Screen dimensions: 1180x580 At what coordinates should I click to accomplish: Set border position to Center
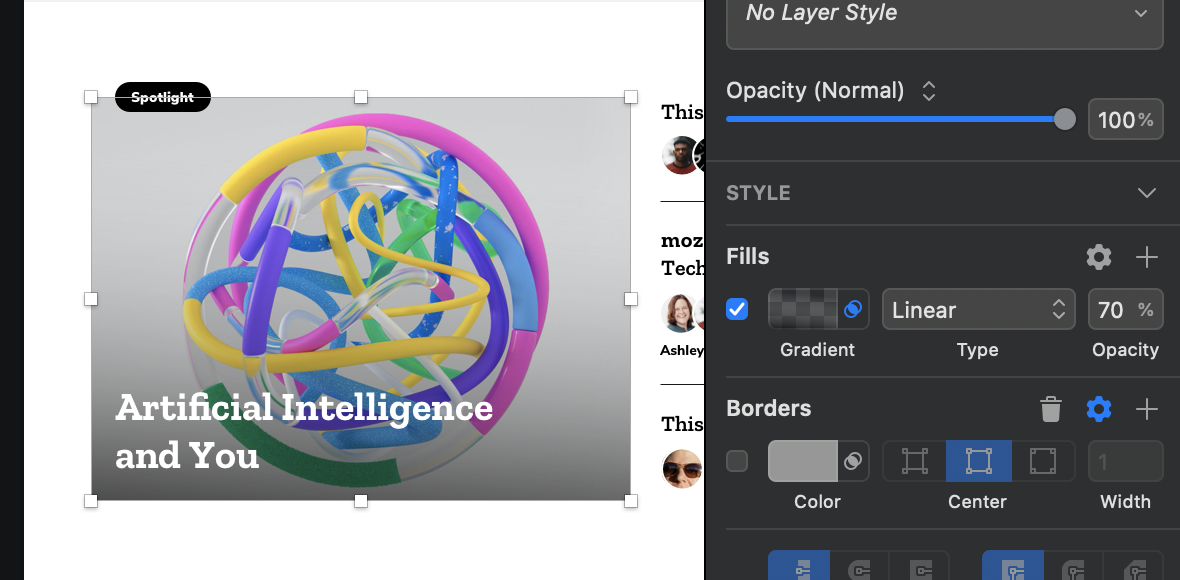tap(978, 461)
